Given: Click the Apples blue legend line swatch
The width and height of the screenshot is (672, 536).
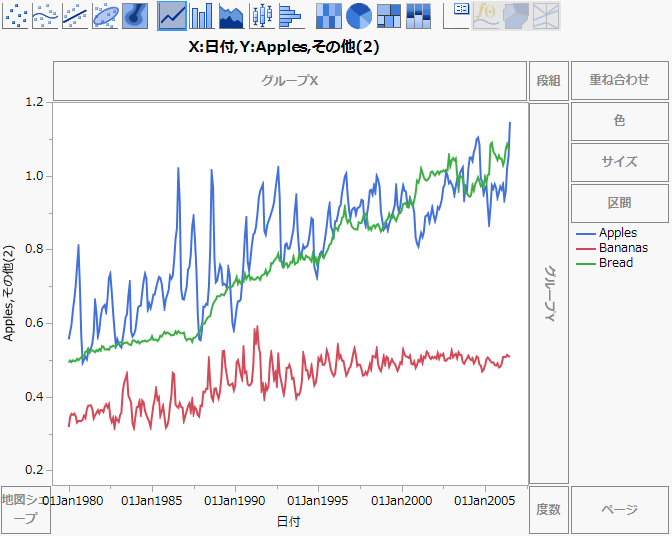Looking at the screenshot, I should click(x=584, y=233).
